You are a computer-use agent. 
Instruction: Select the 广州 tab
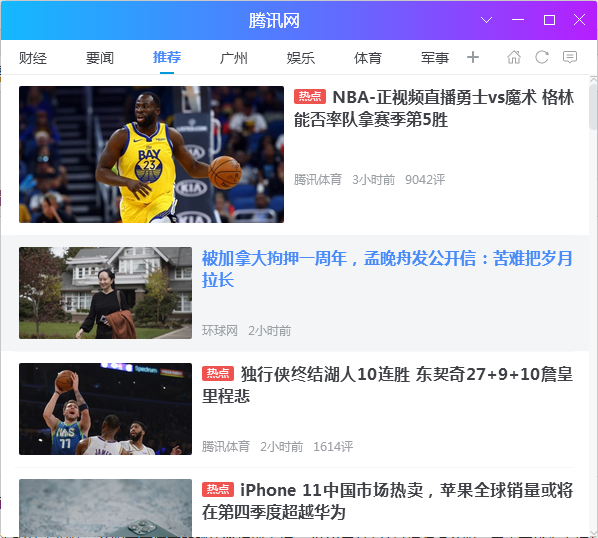click(234, 58)
